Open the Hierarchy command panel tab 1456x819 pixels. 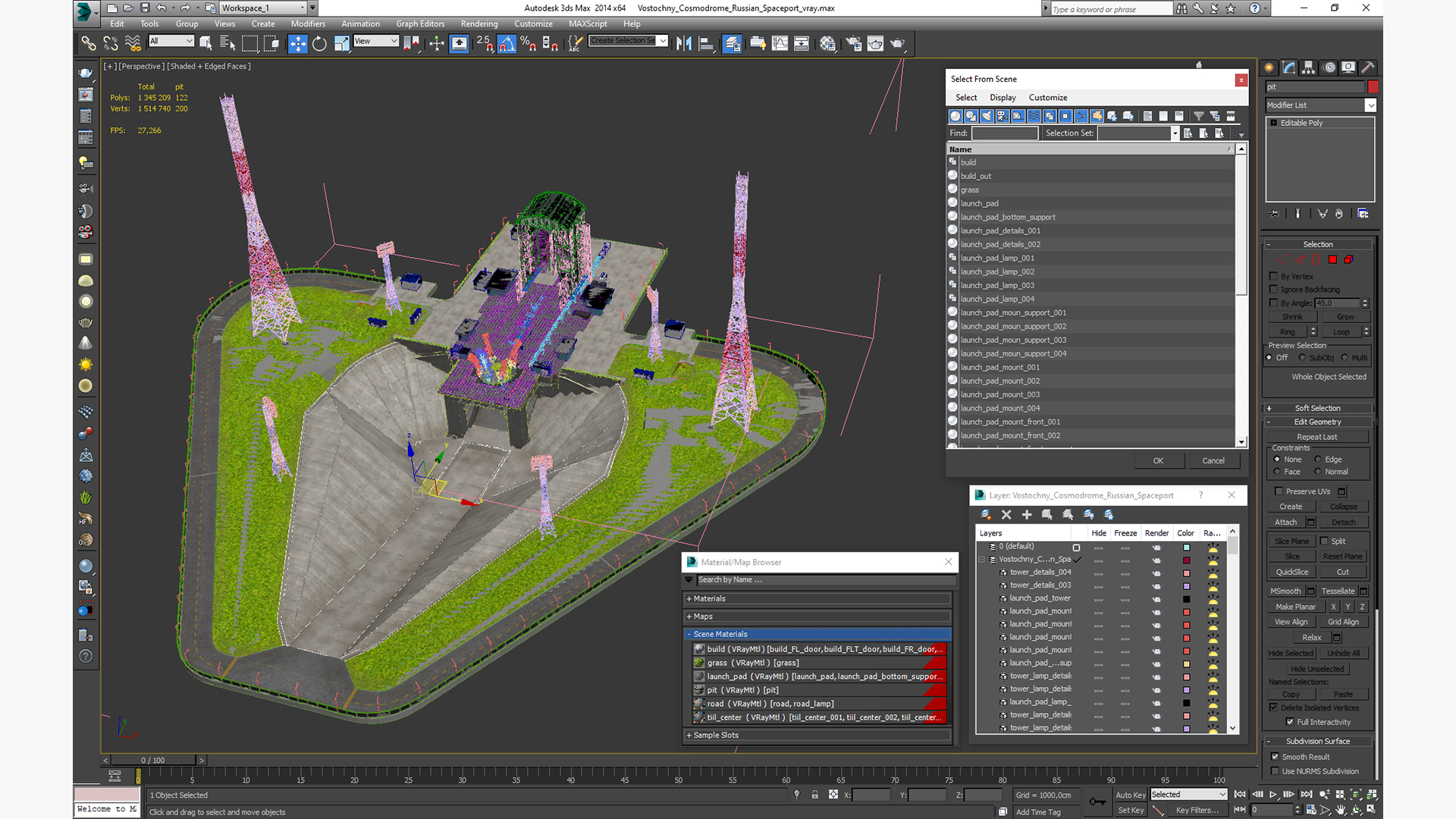click(x=1309, y=67)
